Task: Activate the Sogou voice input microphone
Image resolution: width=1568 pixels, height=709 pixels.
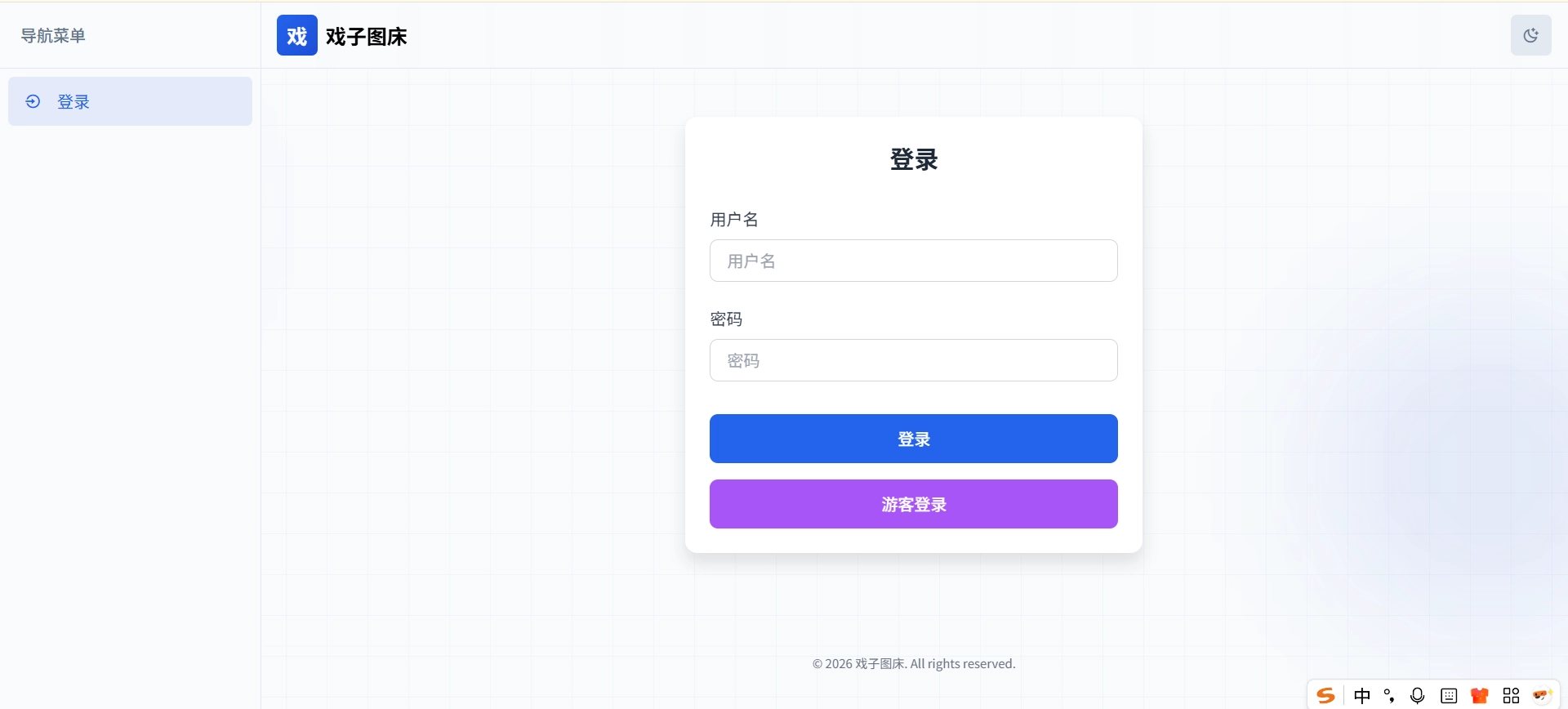Action: pos(1418,695)
